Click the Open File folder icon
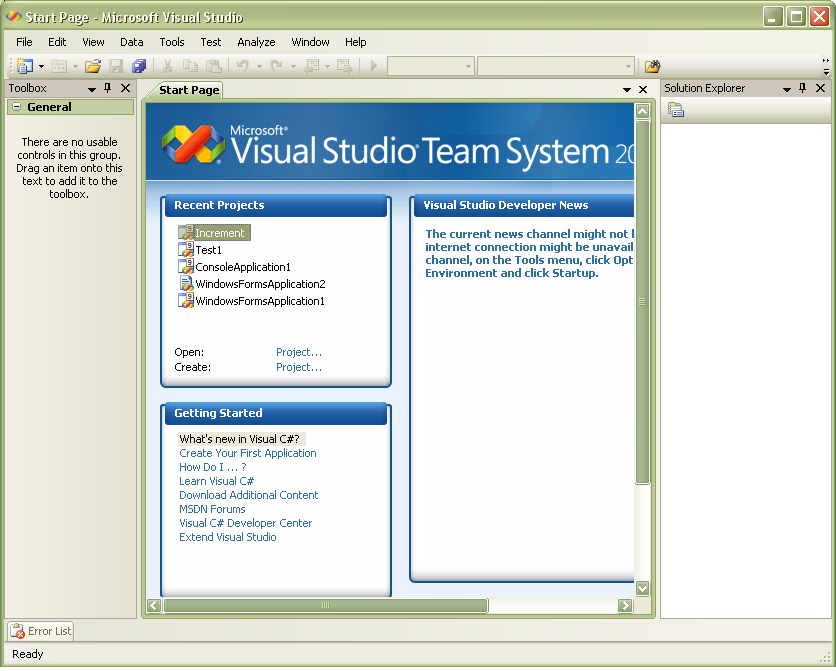 tap(93, 66)
